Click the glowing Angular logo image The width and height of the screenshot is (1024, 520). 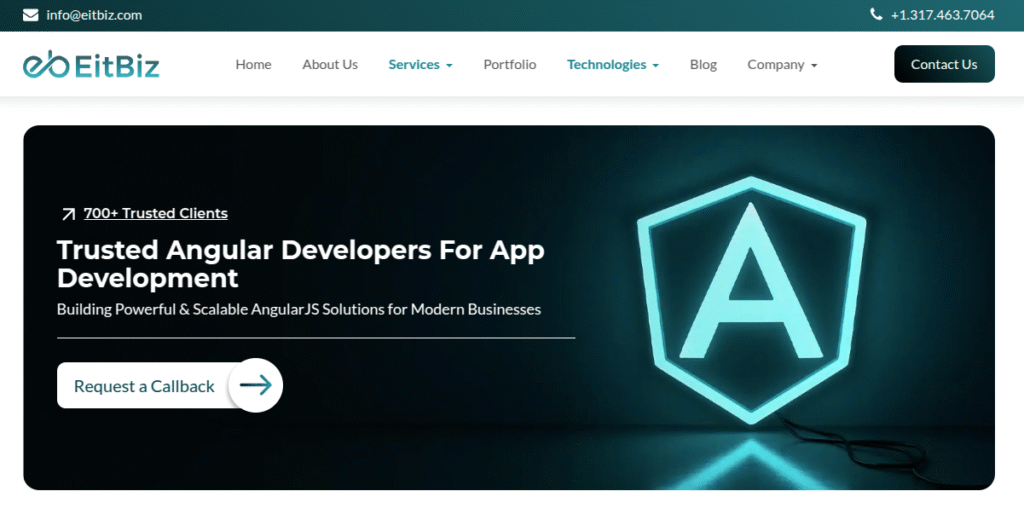pos(751,301)
